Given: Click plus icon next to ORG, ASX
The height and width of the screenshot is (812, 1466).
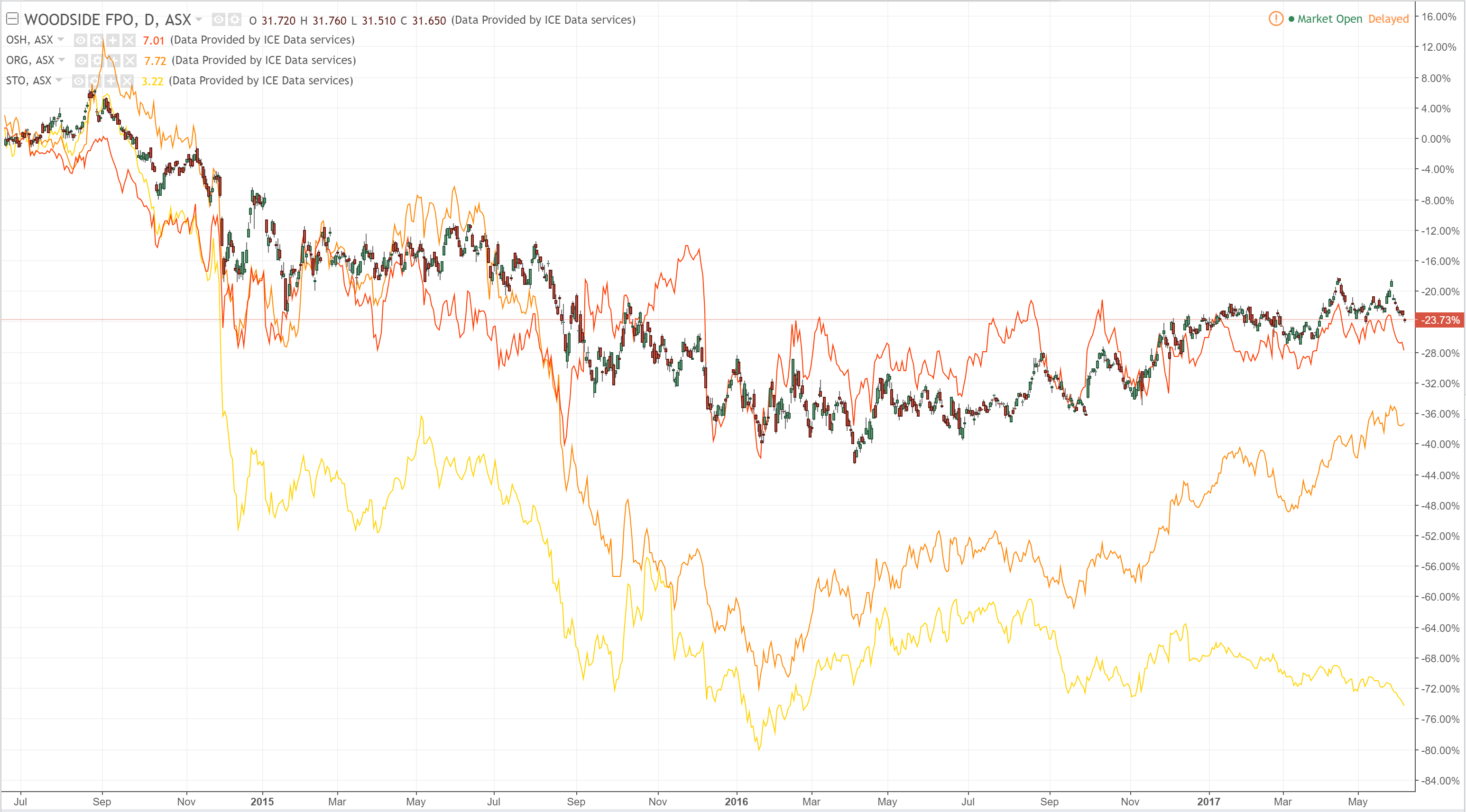Looking at the screenshot, I should tap(114, 60).
